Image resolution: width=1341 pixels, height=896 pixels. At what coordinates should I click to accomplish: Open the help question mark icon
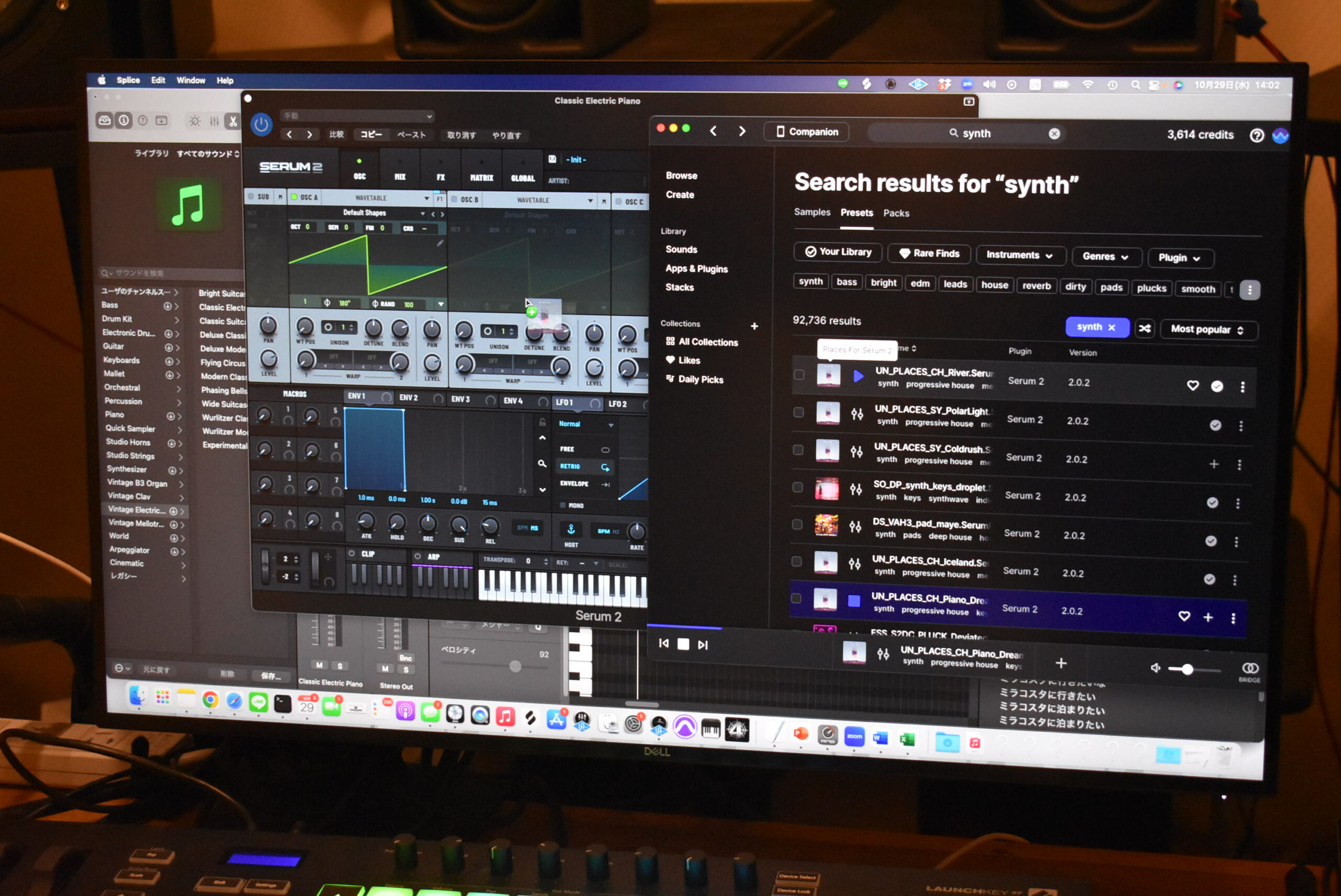(1256, 136)
